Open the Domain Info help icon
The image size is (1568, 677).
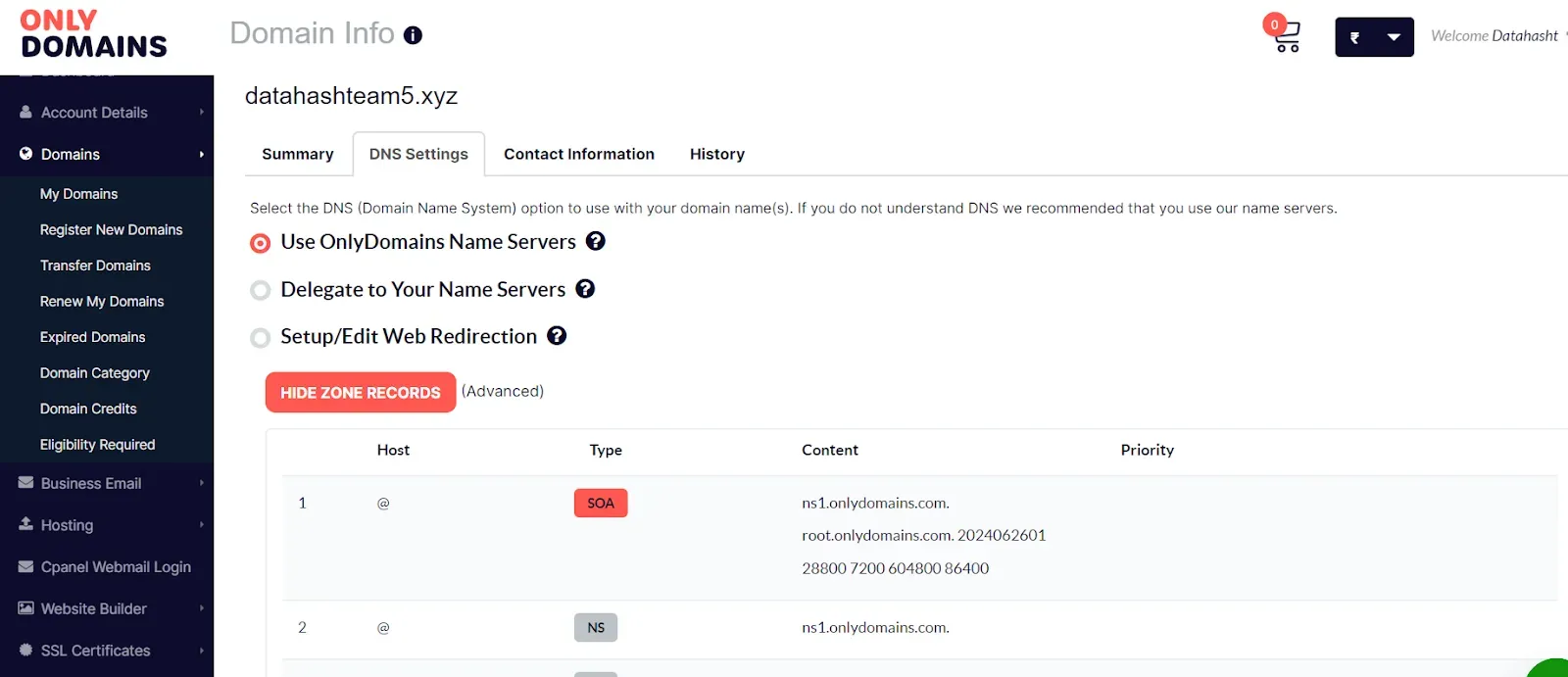tap(414, 35)
